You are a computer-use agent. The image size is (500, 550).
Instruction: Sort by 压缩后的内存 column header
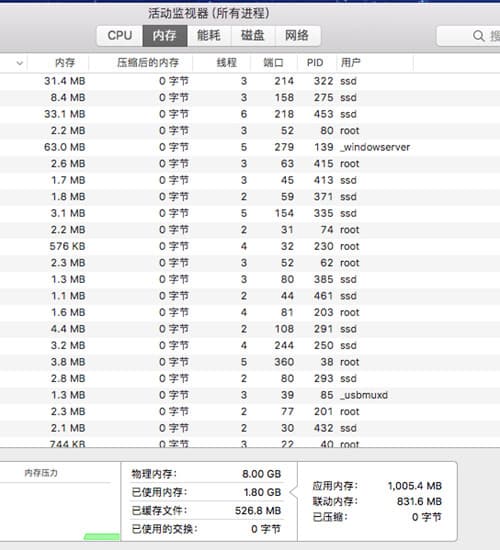148,63
